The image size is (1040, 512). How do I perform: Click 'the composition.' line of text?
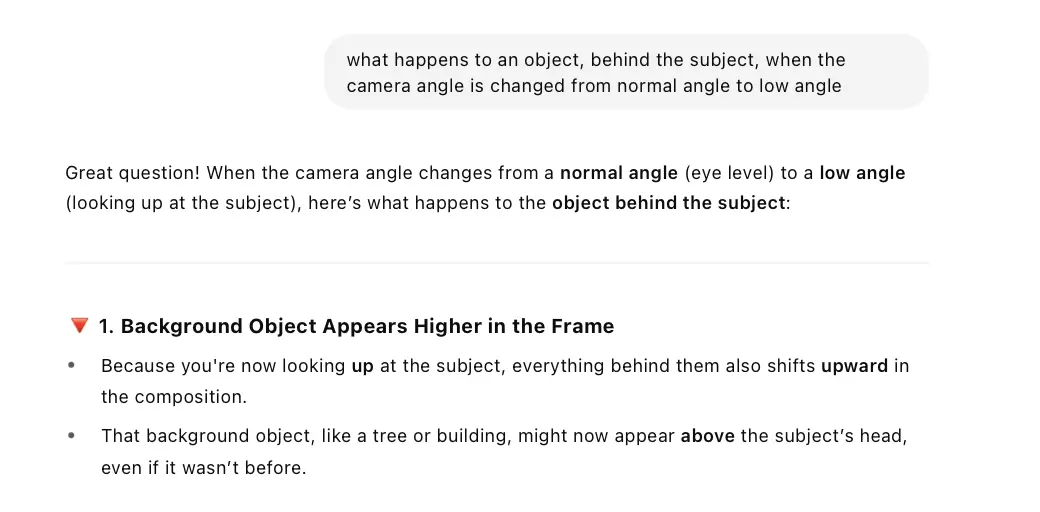click(173, 397)
